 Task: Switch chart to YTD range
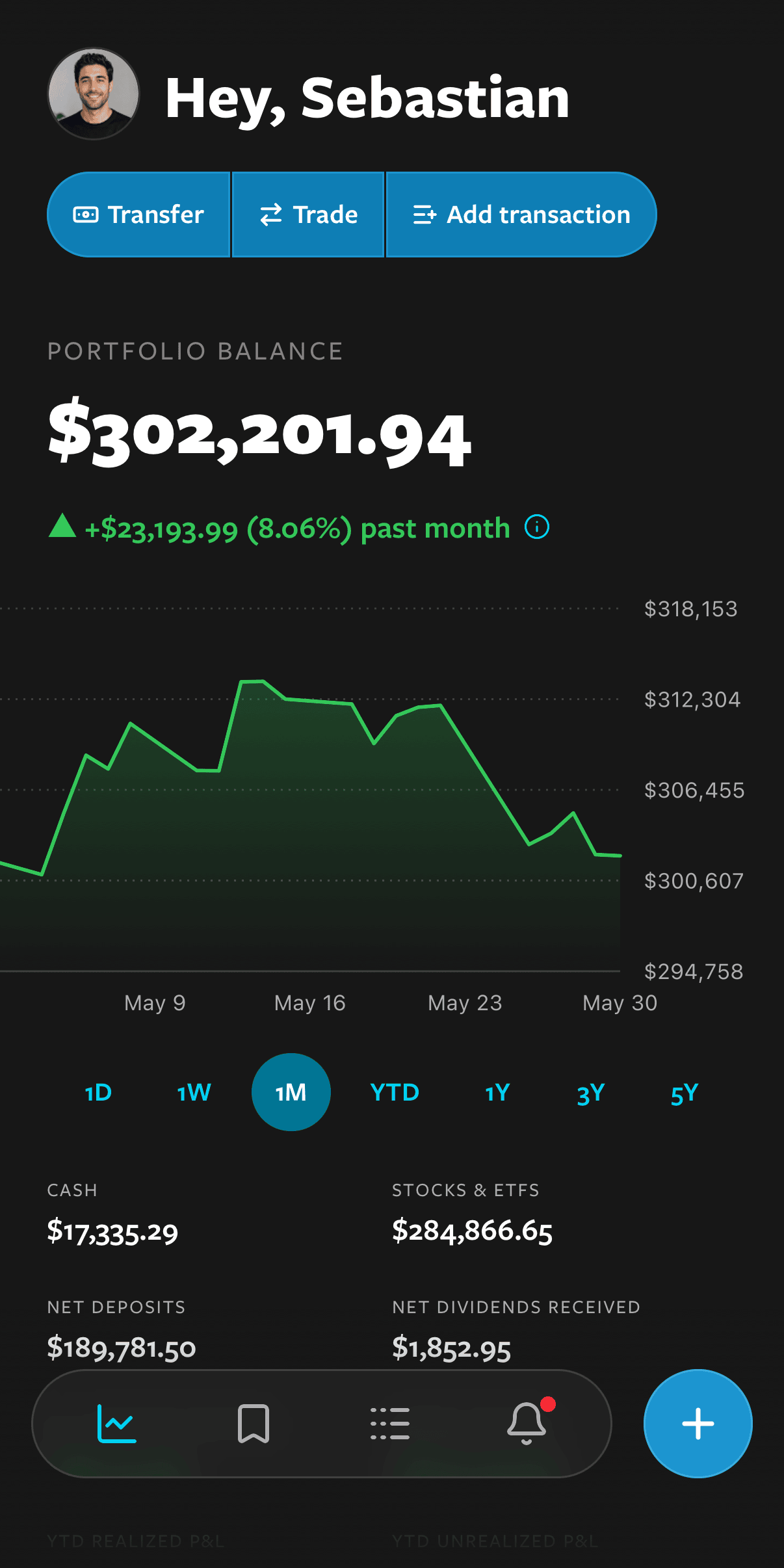[395, 1092]
